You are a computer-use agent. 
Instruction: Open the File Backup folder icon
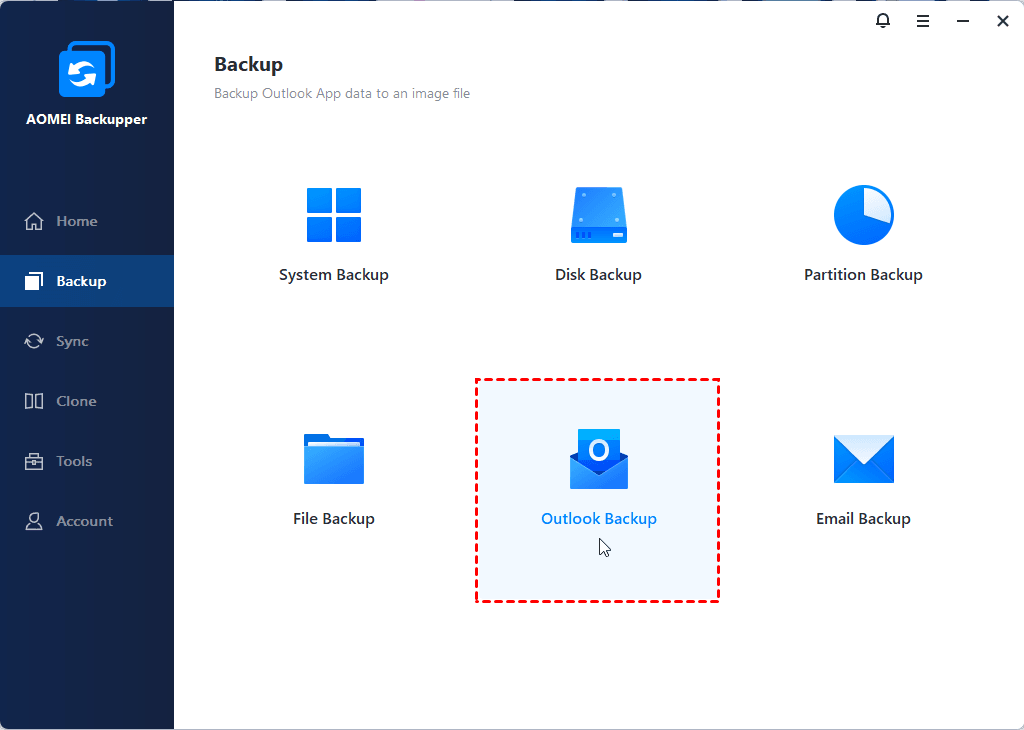(334, 459)
